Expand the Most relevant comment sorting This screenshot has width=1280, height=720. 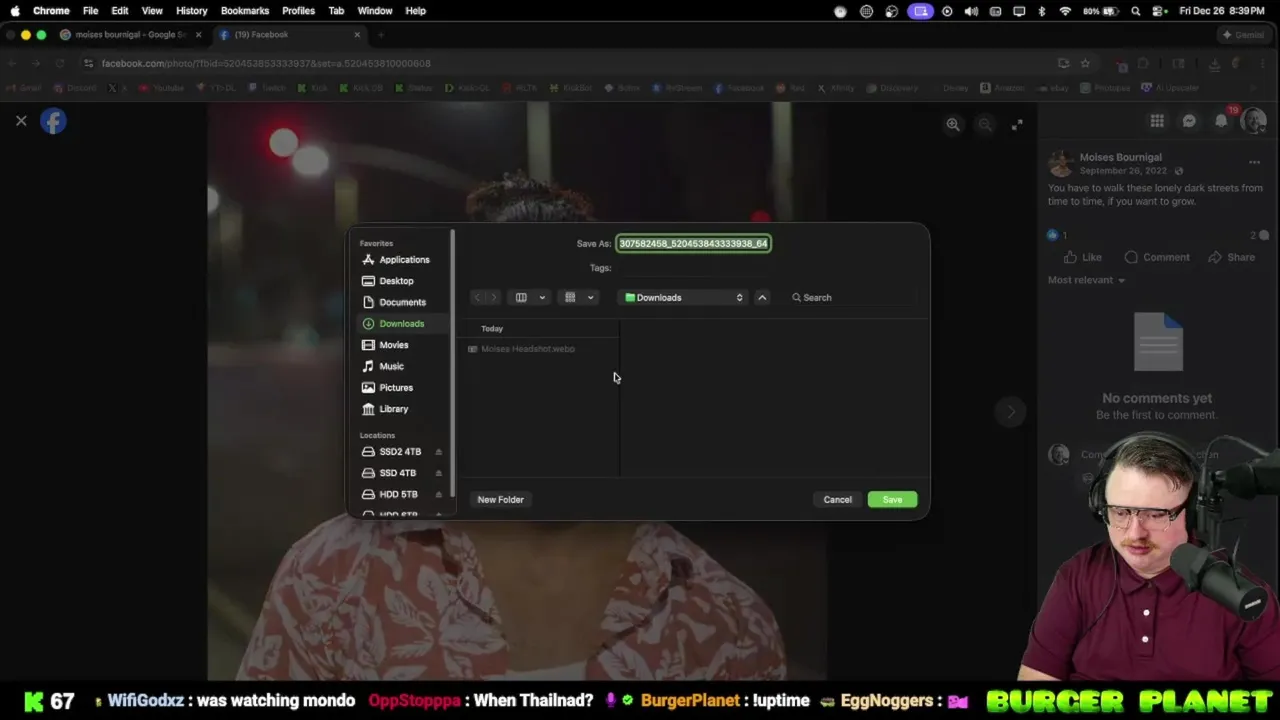[1086, 280]
